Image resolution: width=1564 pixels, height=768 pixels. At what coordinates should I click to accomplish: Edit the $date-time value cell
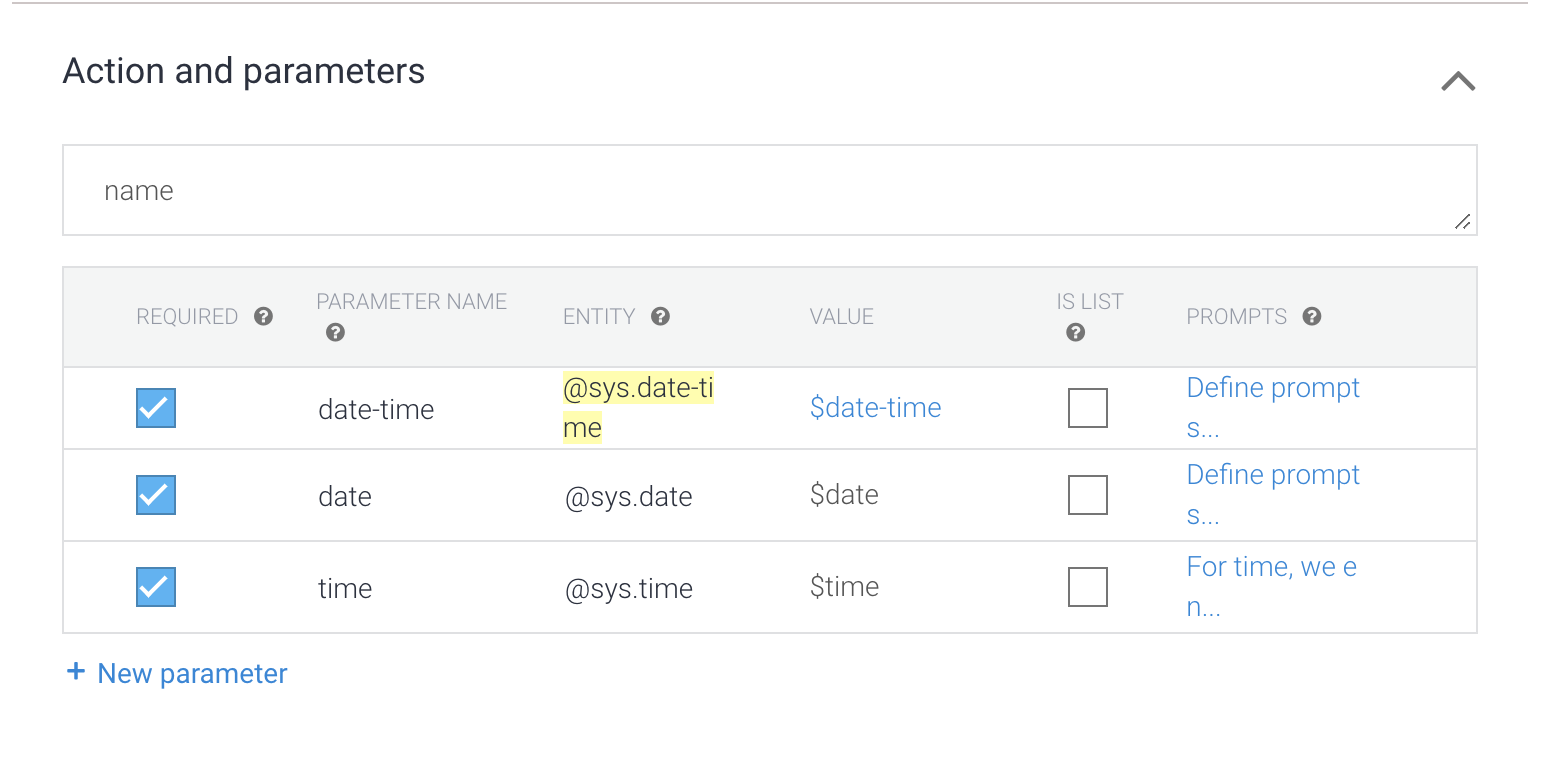pos(875,407)
